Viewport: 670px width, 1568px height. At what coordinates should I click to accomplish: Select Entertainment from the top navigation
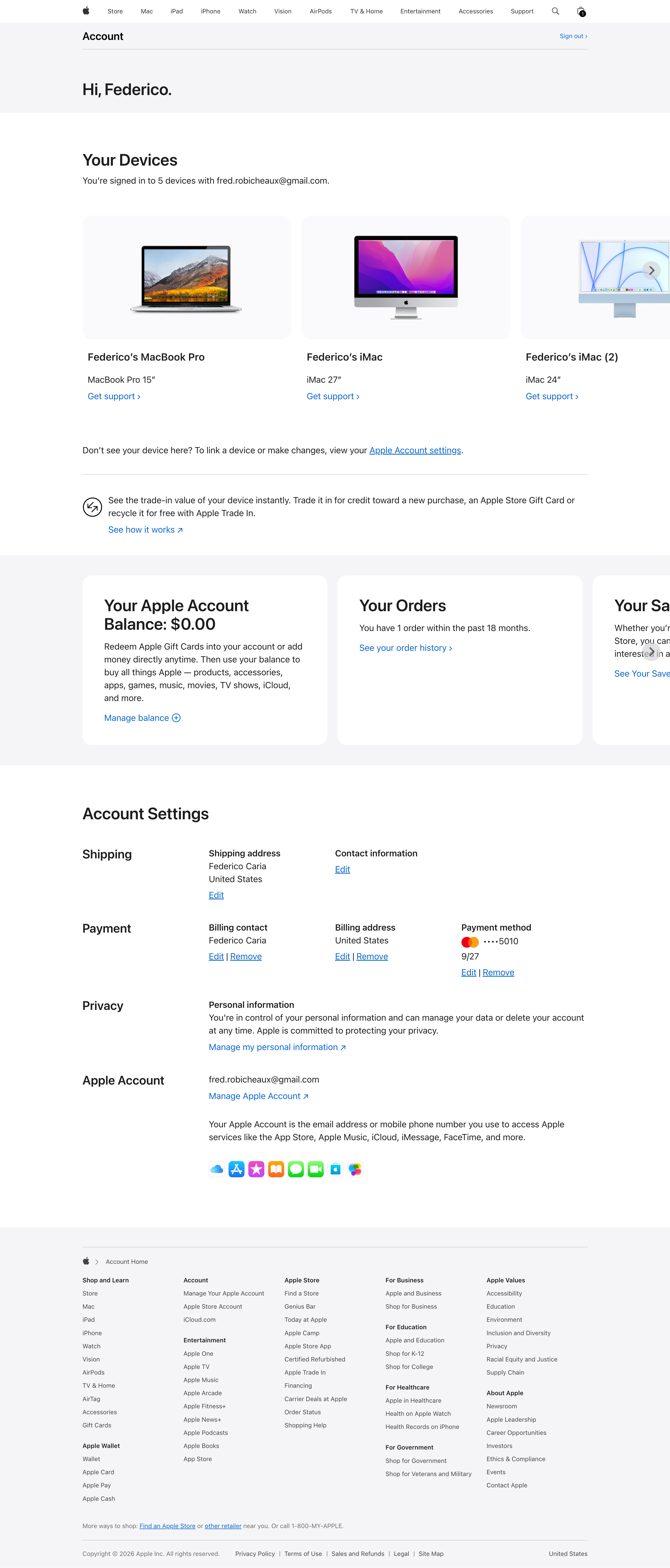click(420, 11)
